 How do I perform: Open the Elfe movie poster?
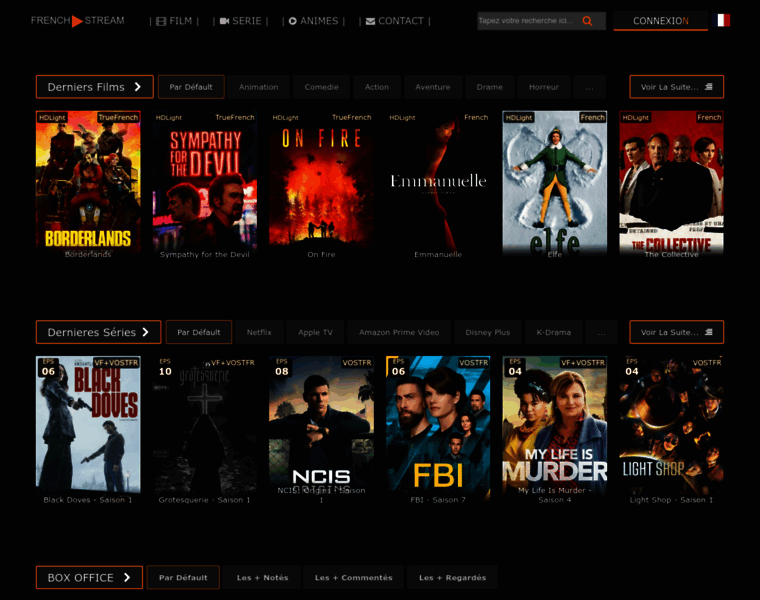click(554, 182)
